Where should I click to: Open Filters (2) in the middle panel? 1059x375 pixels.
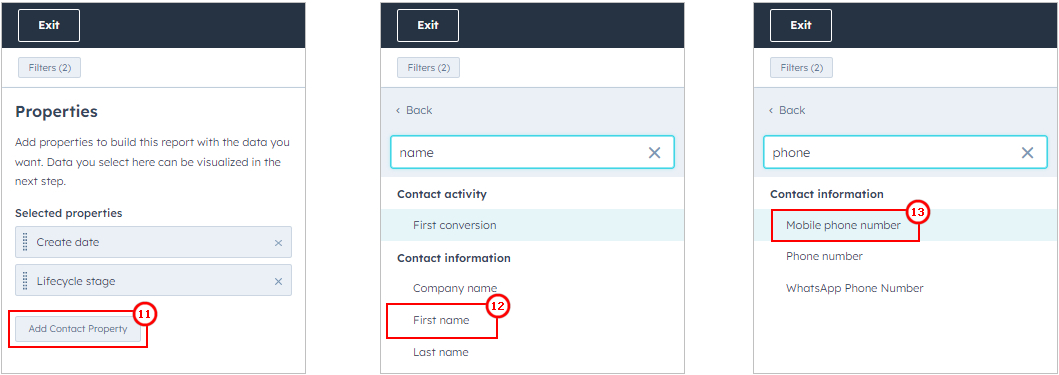click(x=428, y=68)
